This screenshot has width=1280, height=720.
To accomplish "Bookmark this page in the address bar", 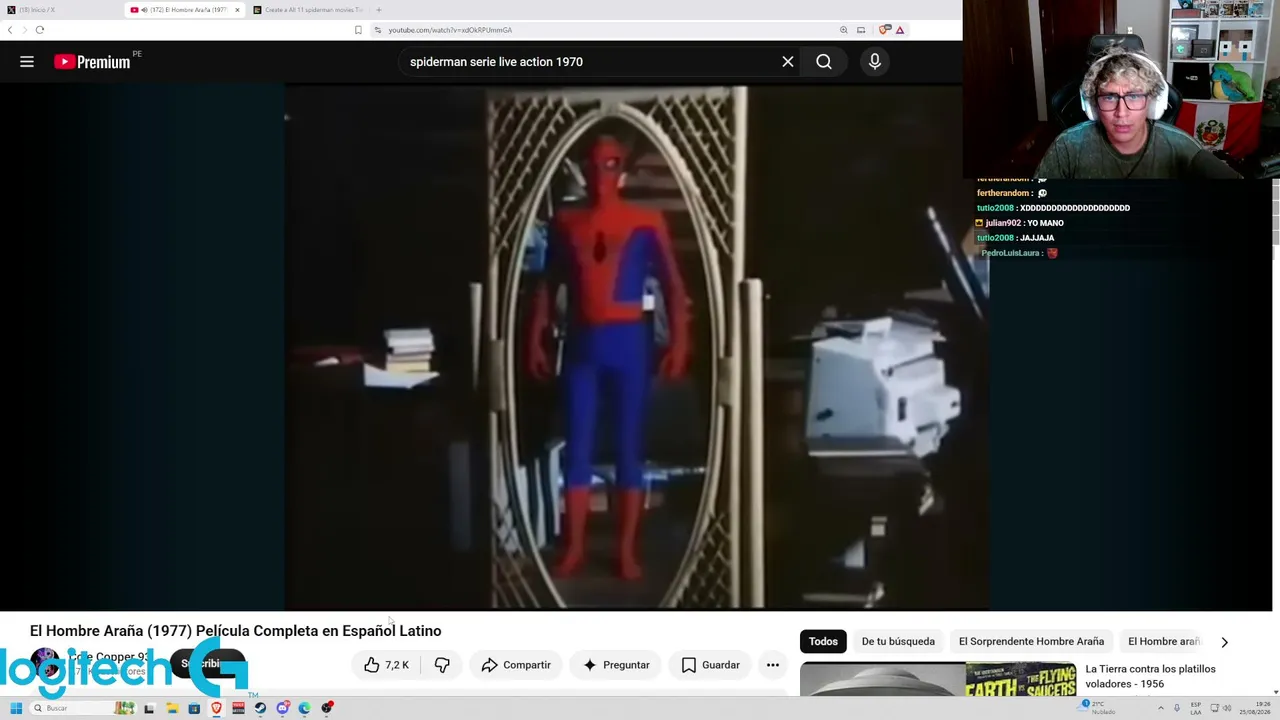I will 358,30.
